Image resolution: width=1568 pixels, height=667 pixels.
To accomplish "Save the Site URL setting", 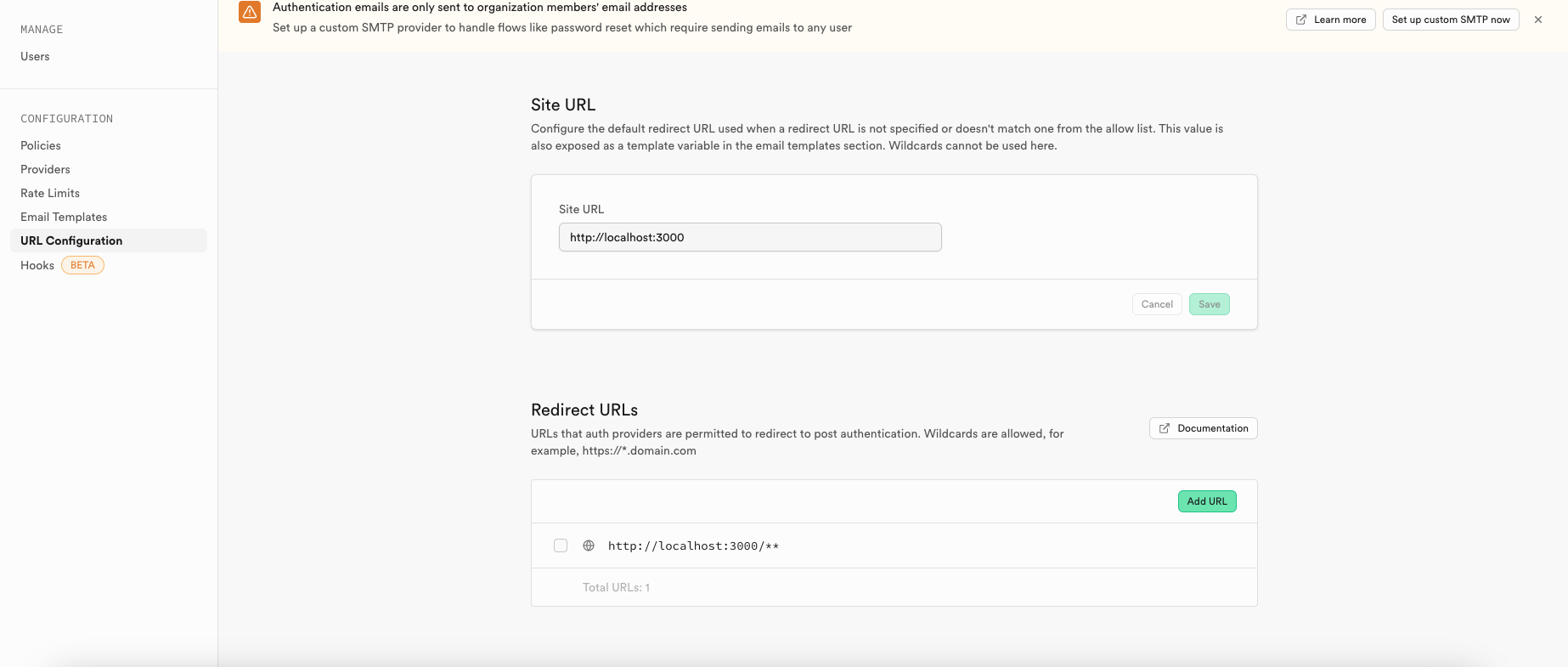I will 1209,304.
